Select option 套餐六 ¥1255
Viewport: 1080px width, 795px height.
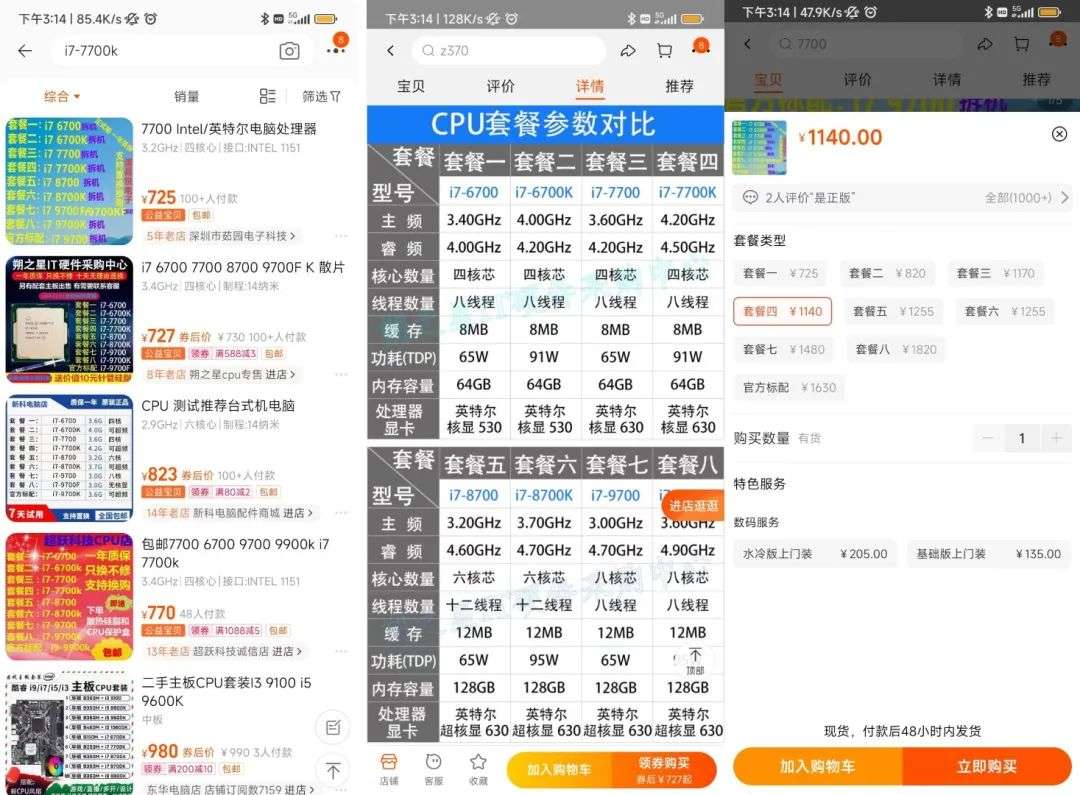pyautogui.click(x=1004, y=311)
